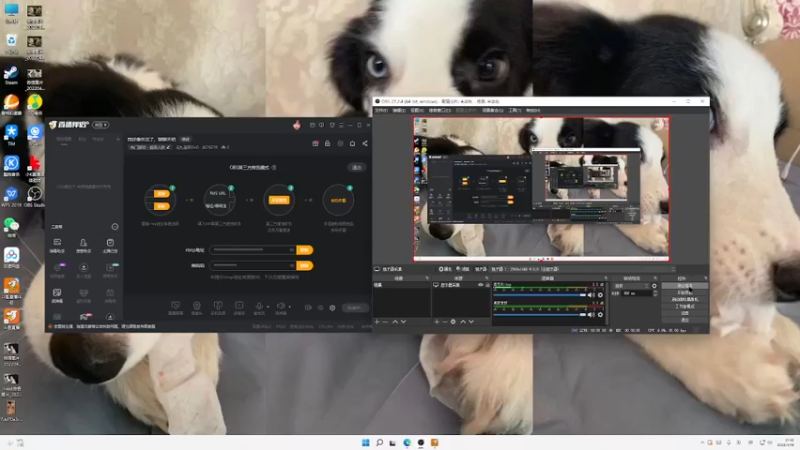Viewport: 800px width, 450px height.
Task: Reveal stream key using its eye icon
Action: [292, 265]
